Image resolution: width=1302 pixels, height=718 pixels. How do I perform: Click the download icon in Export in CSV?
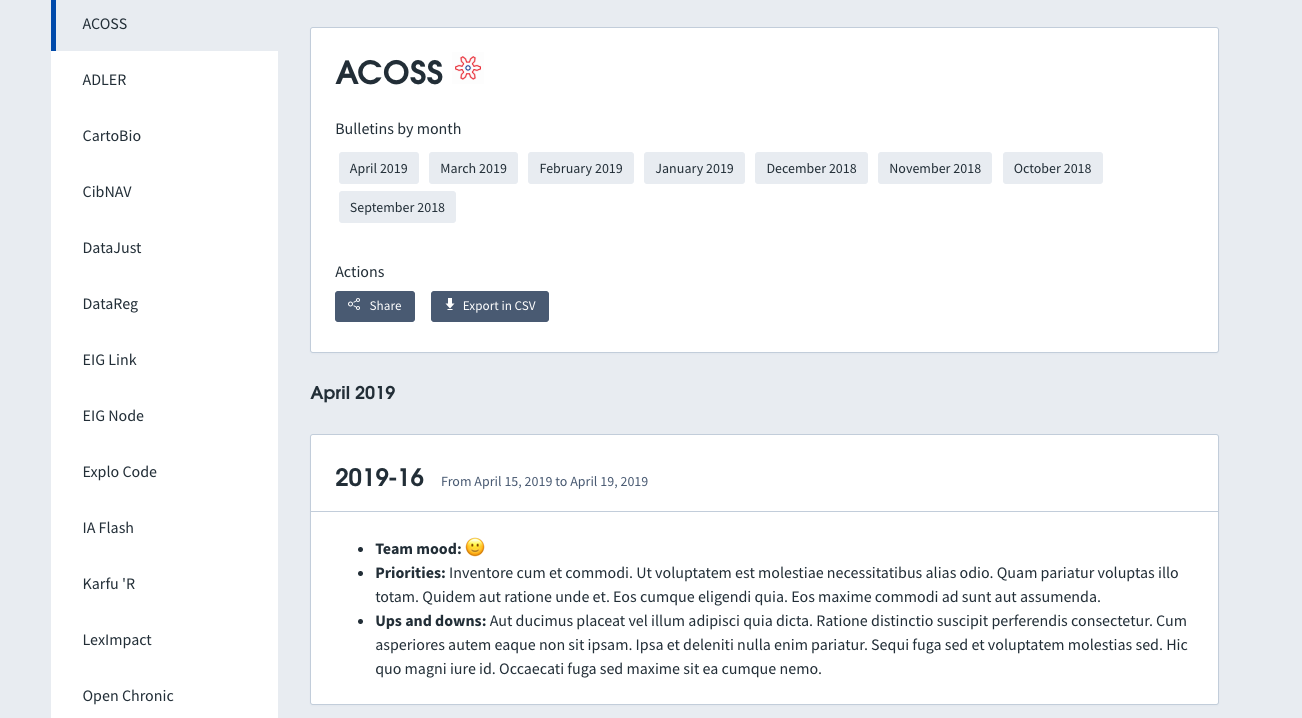click(450, 305)
